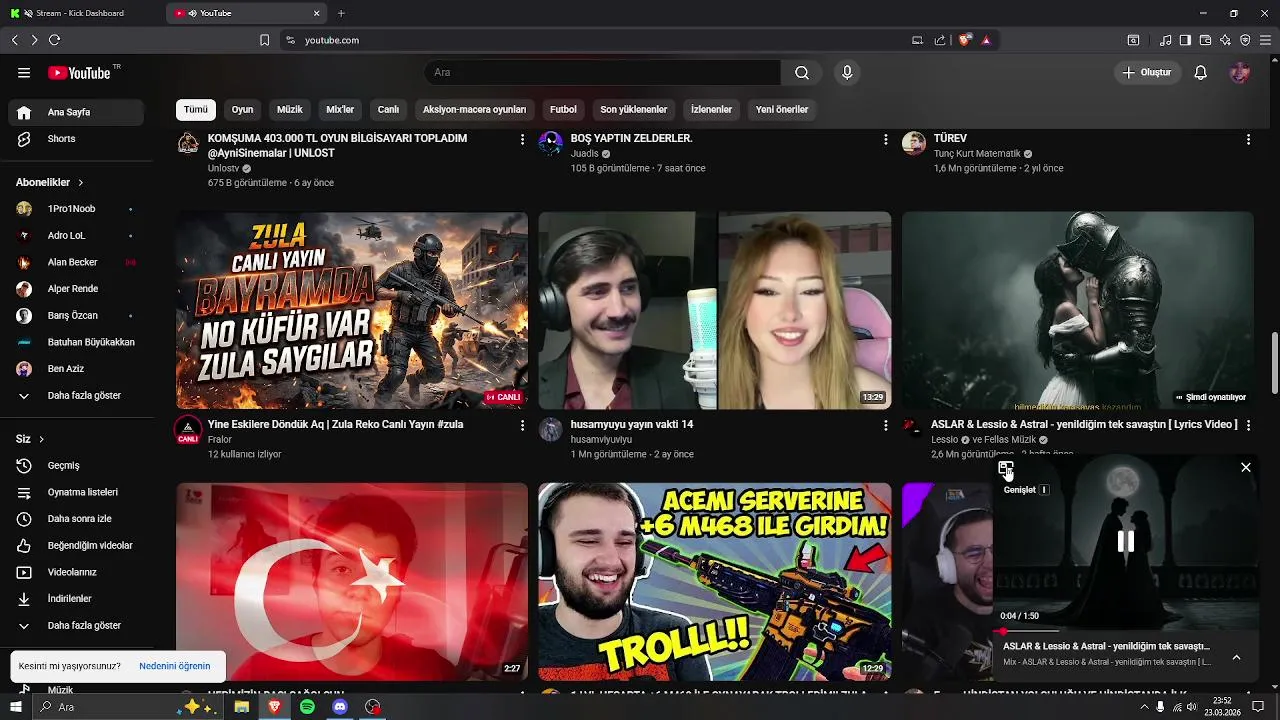Open options menu for BOŞ YAPTIN ZELDERLER video

tap(885, 140)
